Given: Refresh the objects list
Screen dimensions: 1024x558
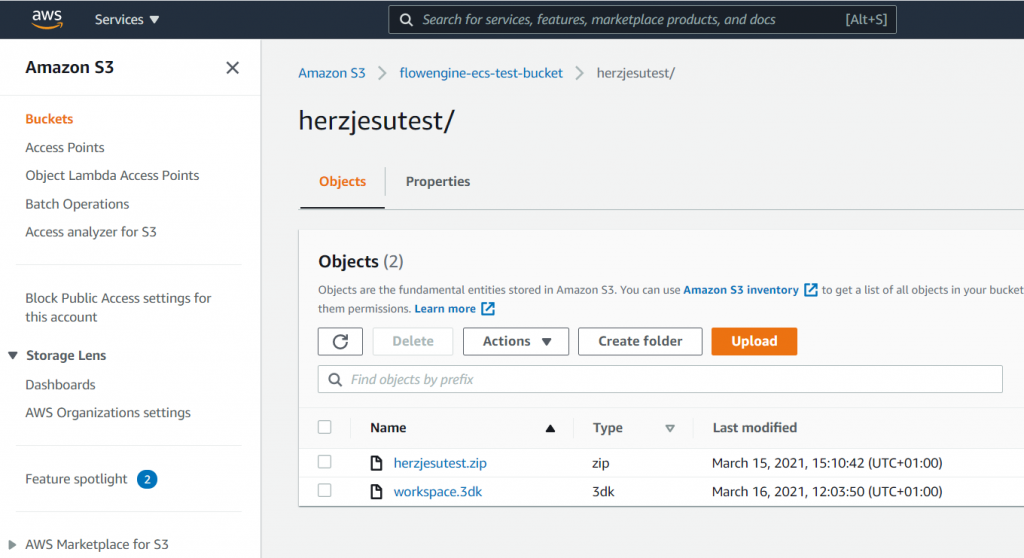Looking at the screenshot, I should (x=340, y=342).
